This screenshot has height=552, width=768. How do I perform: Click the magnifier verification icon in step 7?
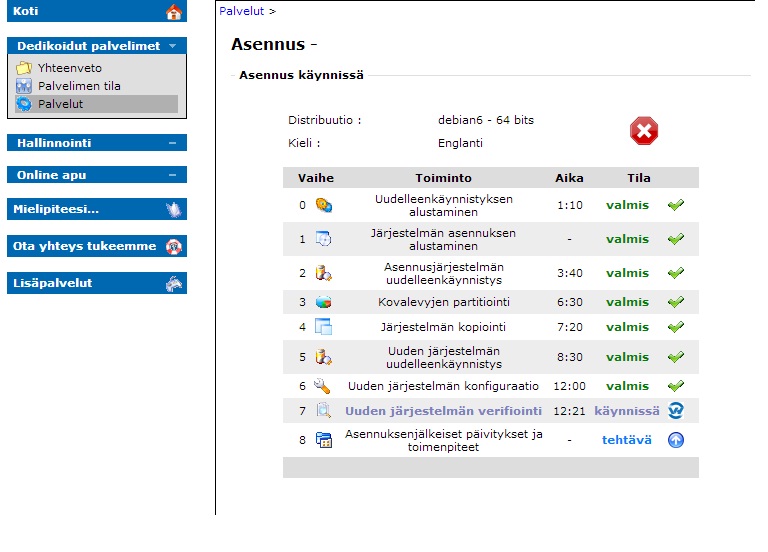(x=323, y=411)
